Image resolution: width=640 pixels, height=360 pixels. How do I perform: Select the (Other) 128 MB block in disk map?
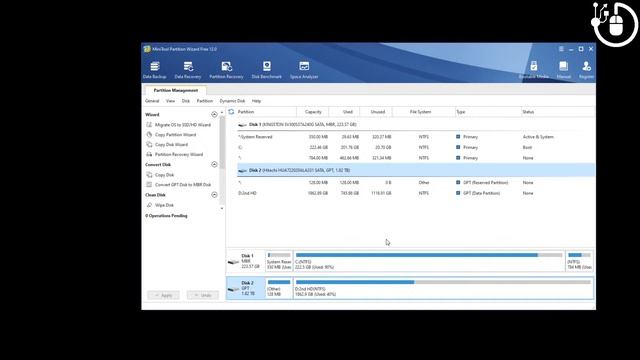[x=279, y=288]
